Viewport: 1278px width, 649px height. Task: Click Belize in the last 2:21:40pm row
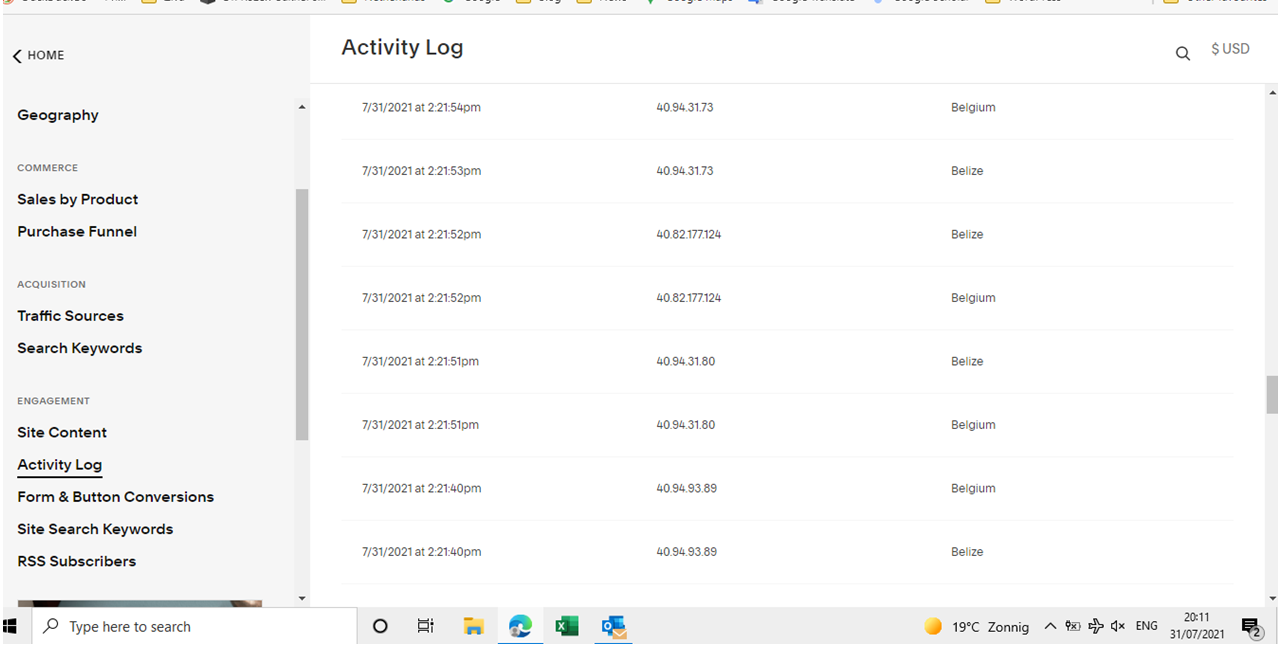(x=967, y=552)
